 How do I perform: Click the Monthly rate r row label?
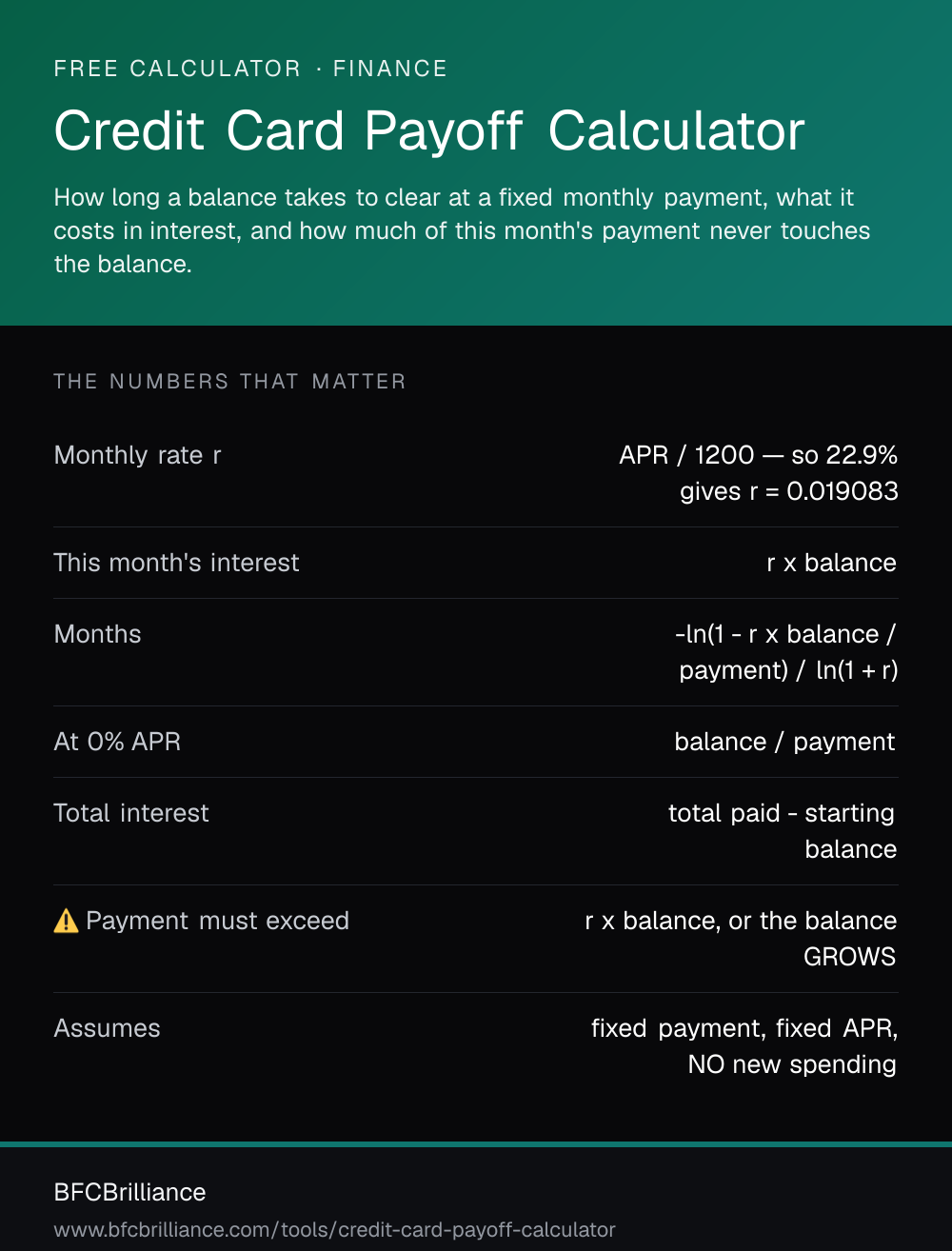138,455
